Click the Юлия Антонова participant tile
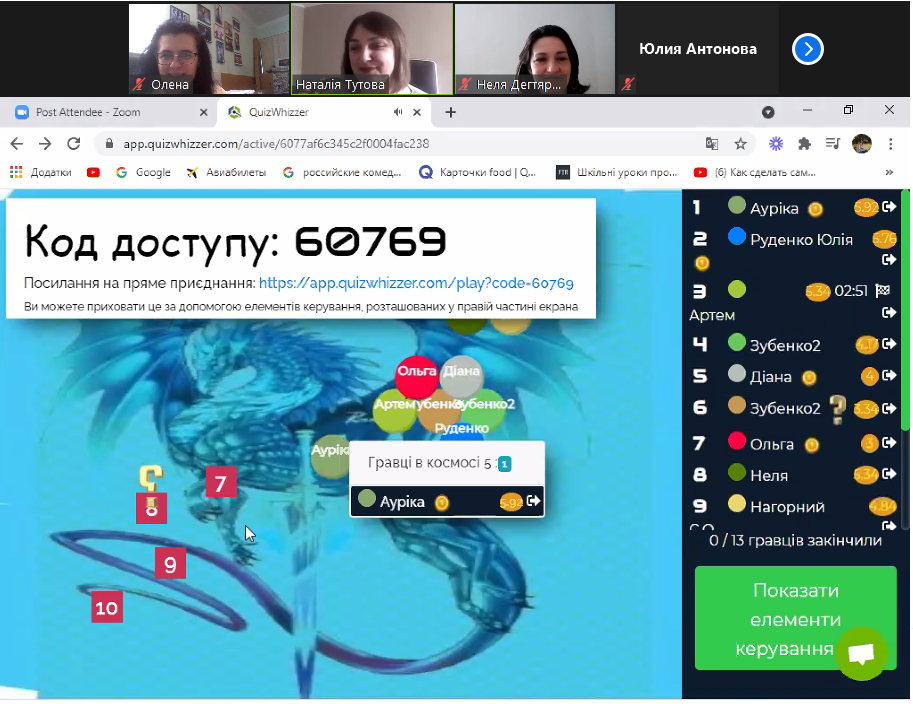 click(x=698, y=49)
